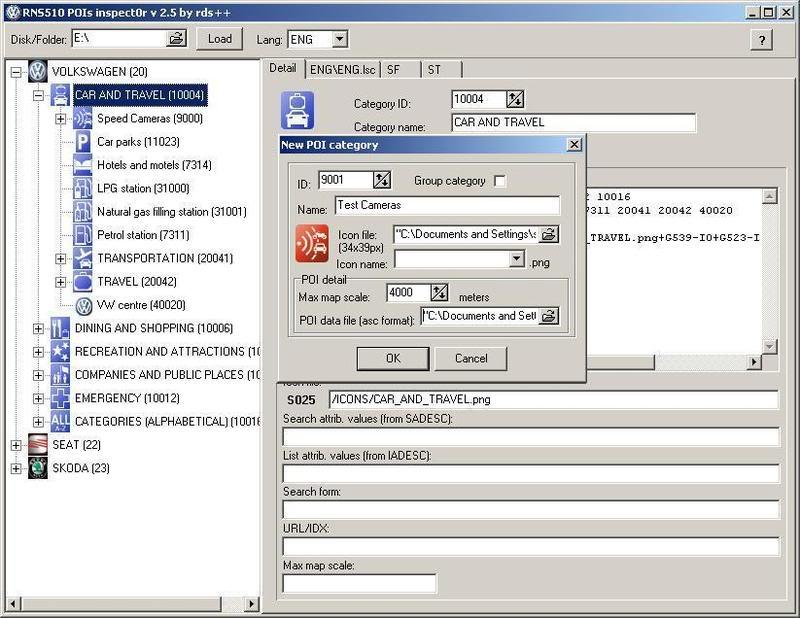Click the tree horizontal scrollbar right arrow
The width and height of the screenshot is (800, 618).
pyautogui.click(x=251, y=604)
